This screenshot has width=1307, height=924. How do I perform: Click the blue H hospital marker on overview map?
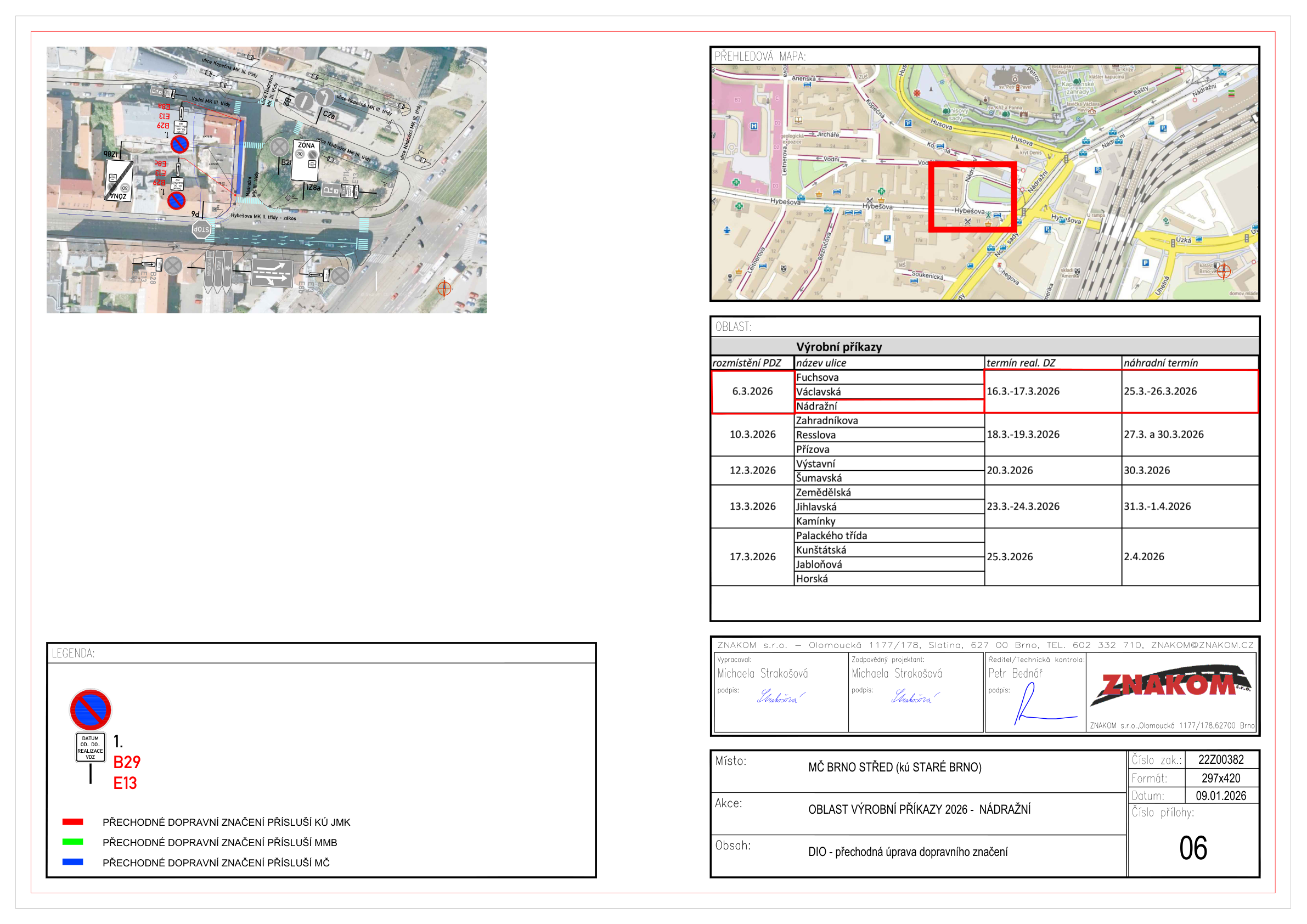754,126
